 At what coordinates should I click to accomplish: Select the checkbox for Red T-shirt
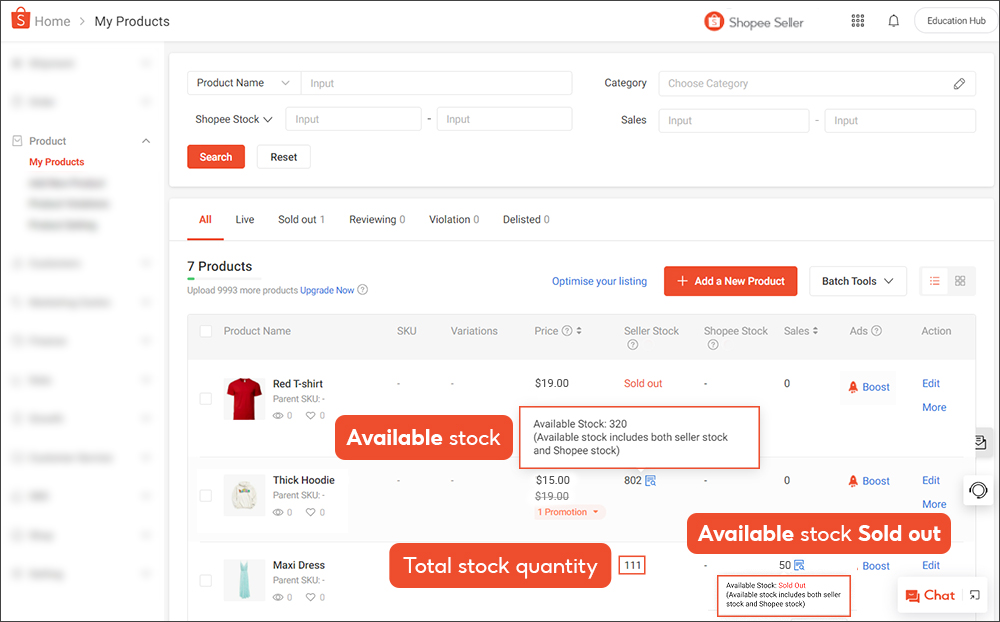point(205,398)
